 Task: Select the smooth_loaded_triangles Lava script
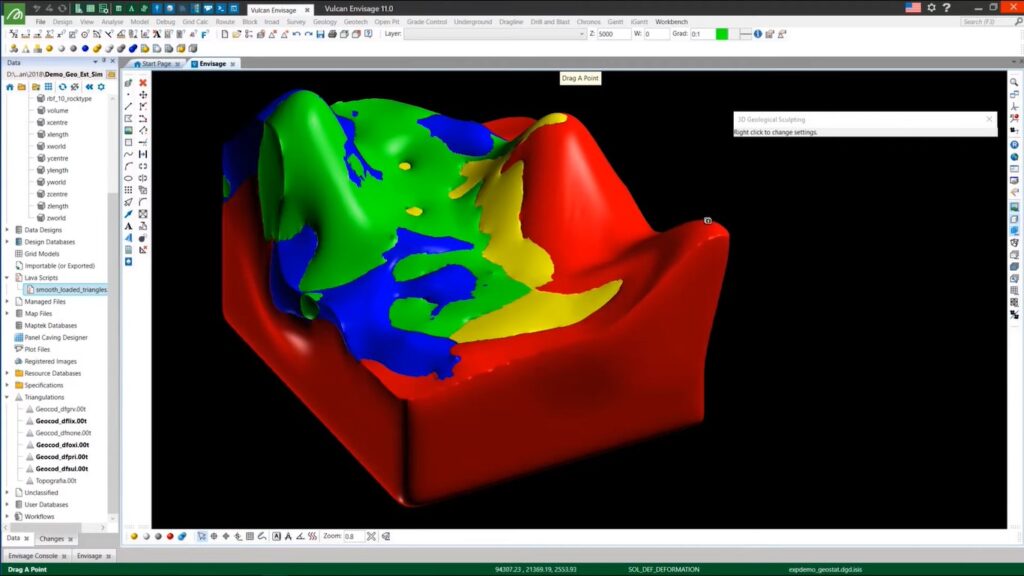(x=70, y=290)
